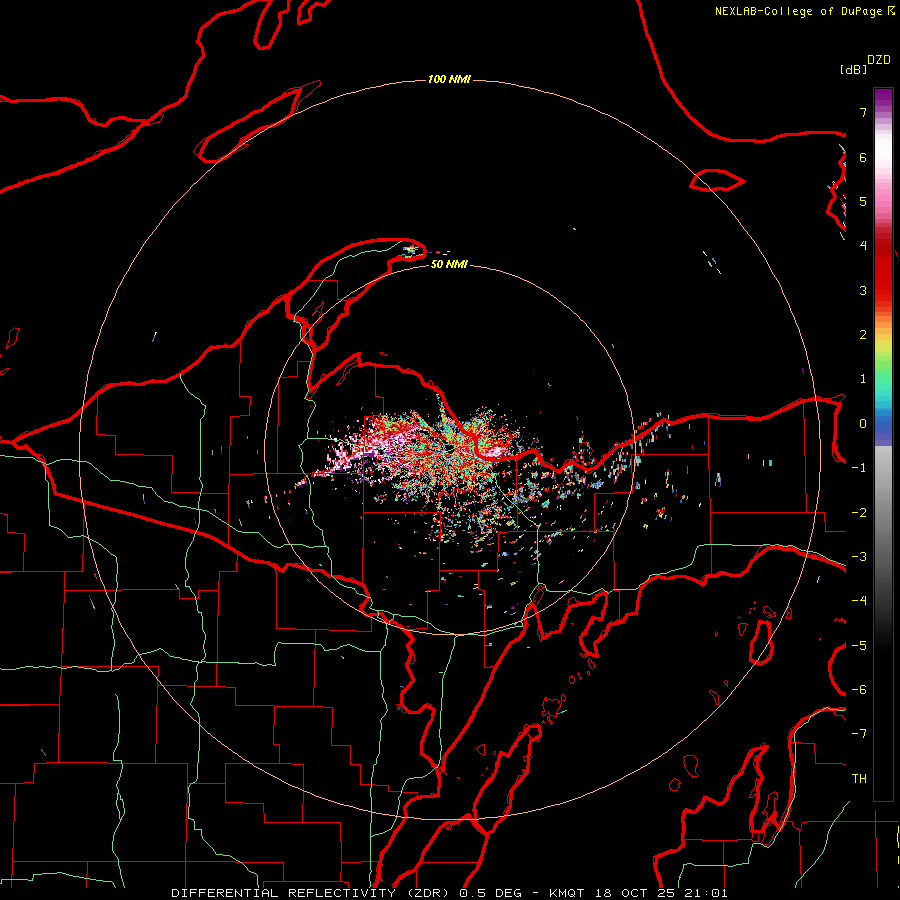
Task: Click the Differential Reflectivity caption text
Action: 449,893
